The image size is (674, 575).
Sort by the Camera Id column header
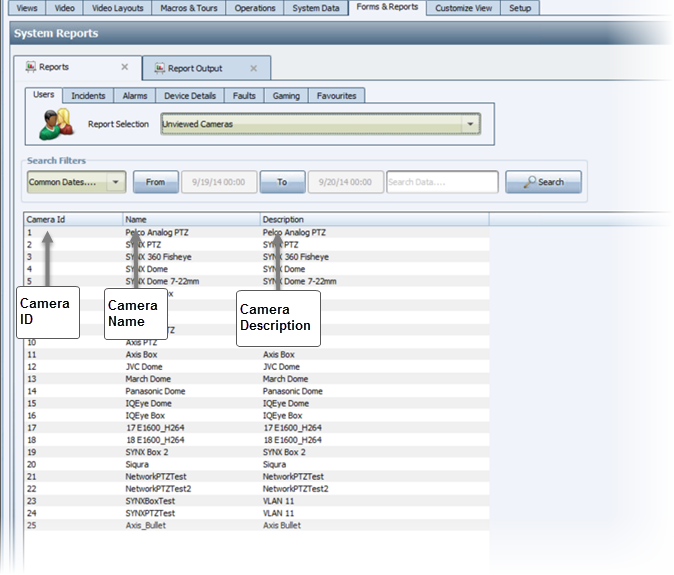click(x=73, y=219)
